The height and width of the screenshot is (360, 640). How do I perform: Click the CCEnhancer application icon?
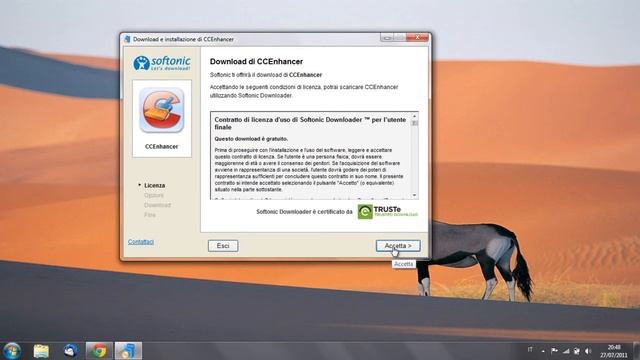(x=162, y=110)
